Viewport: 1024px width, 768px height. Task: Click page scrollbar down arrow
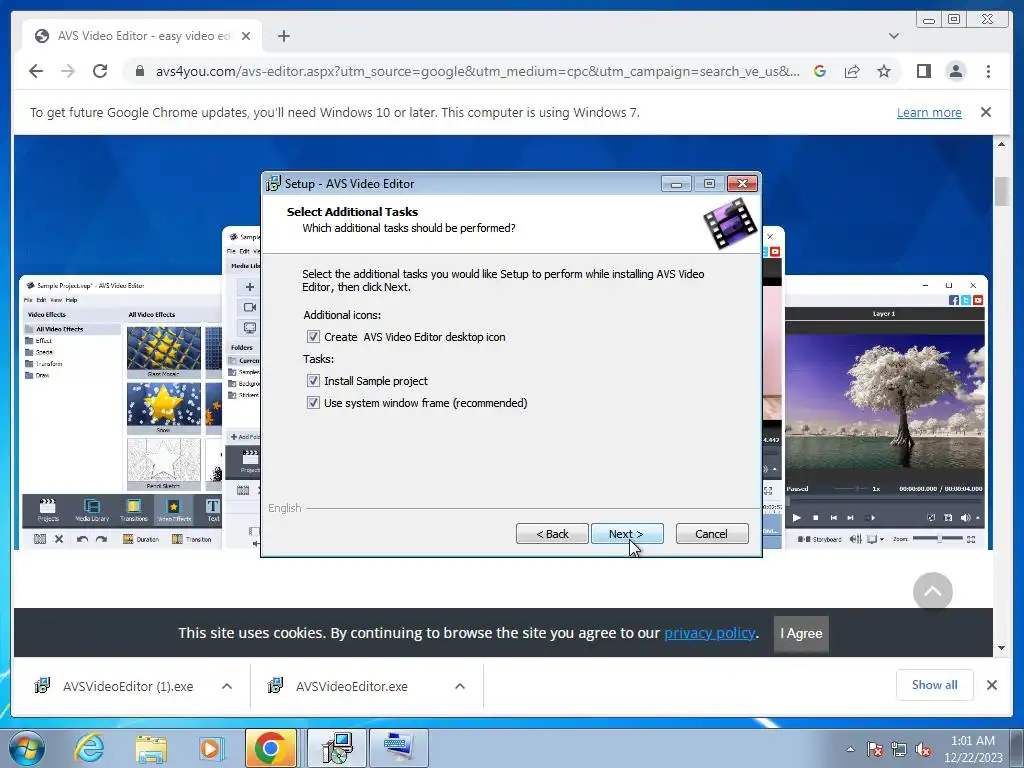(1002, 648)
